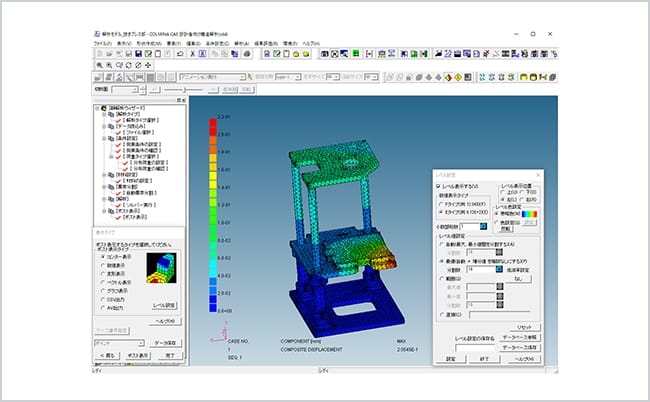Click the 完了 button

(x=170, y=356)
